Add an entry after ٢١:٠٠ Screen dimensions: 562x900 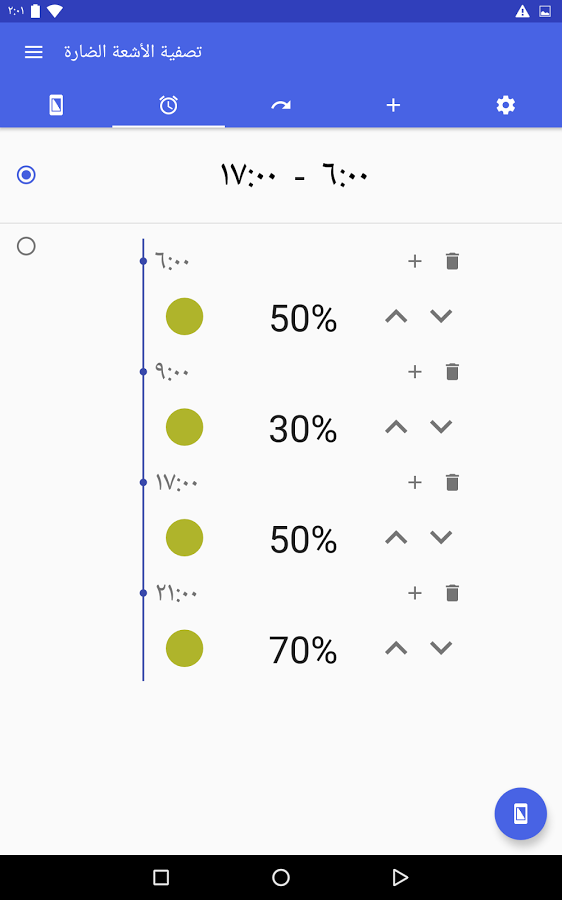[414, 593]
